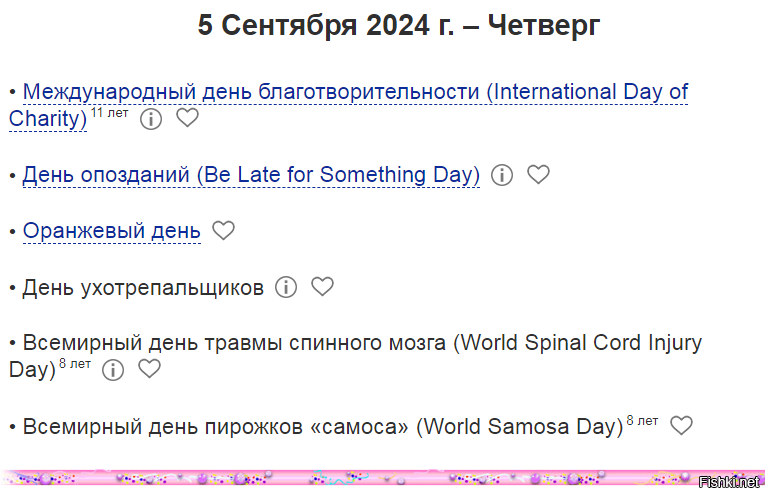Screen dimensions: 765x494
Task: Follow the Оранжевый день link
Action: (x=112, y=231)
